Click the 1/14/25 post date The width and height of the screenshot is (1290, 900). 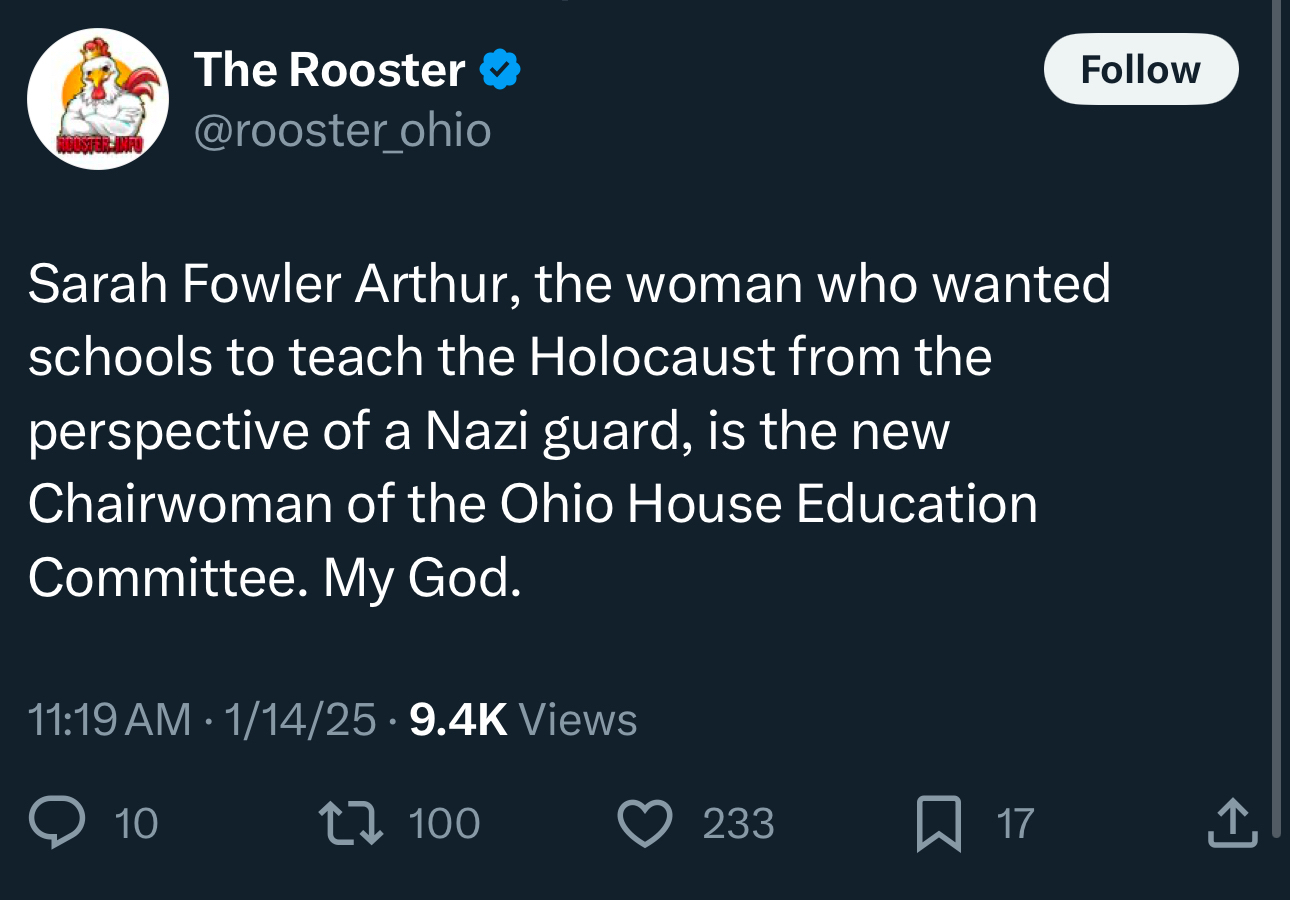tap(300, 720)
